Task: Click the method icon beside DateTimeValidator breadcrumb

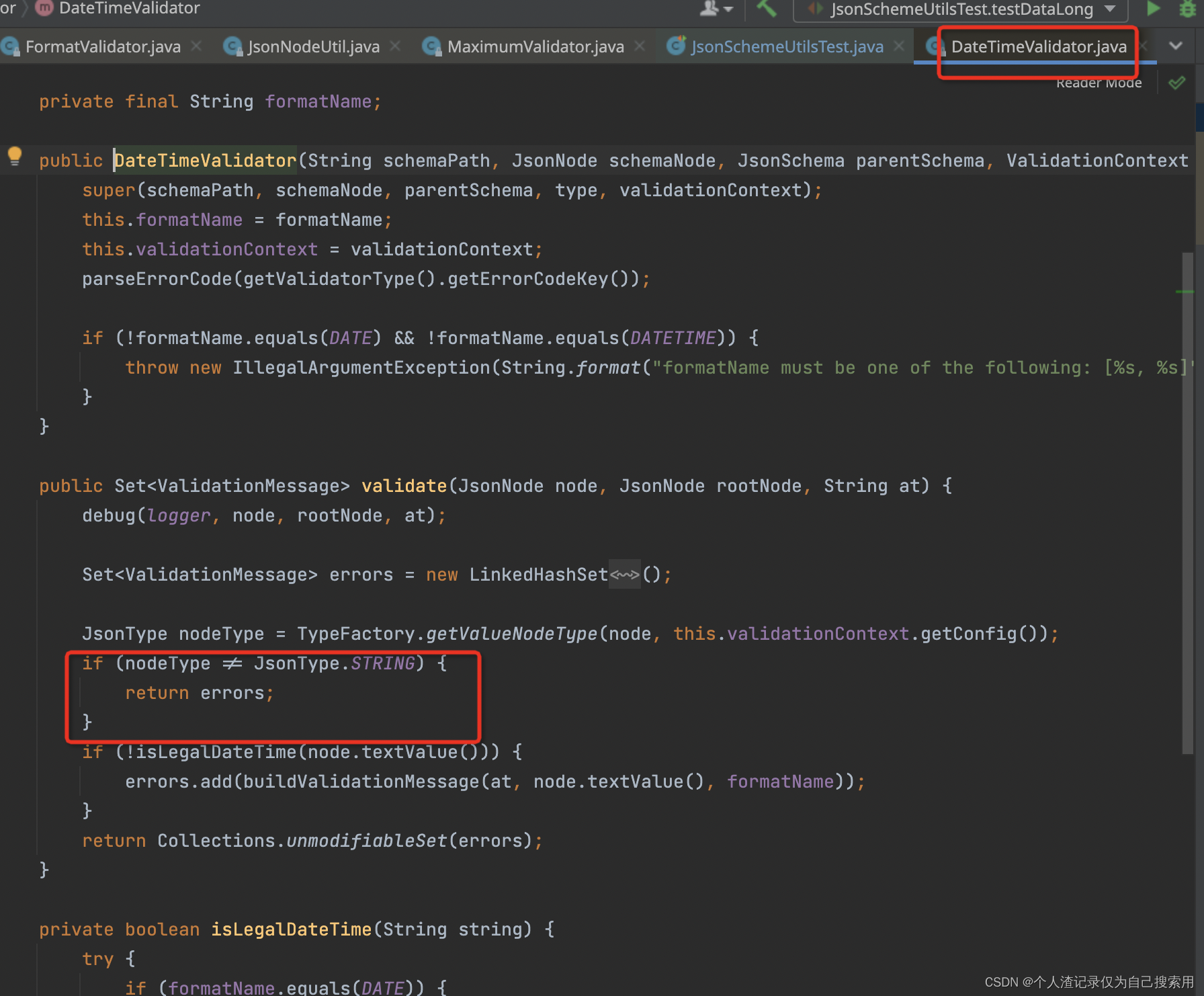Action: click(44, 9)
